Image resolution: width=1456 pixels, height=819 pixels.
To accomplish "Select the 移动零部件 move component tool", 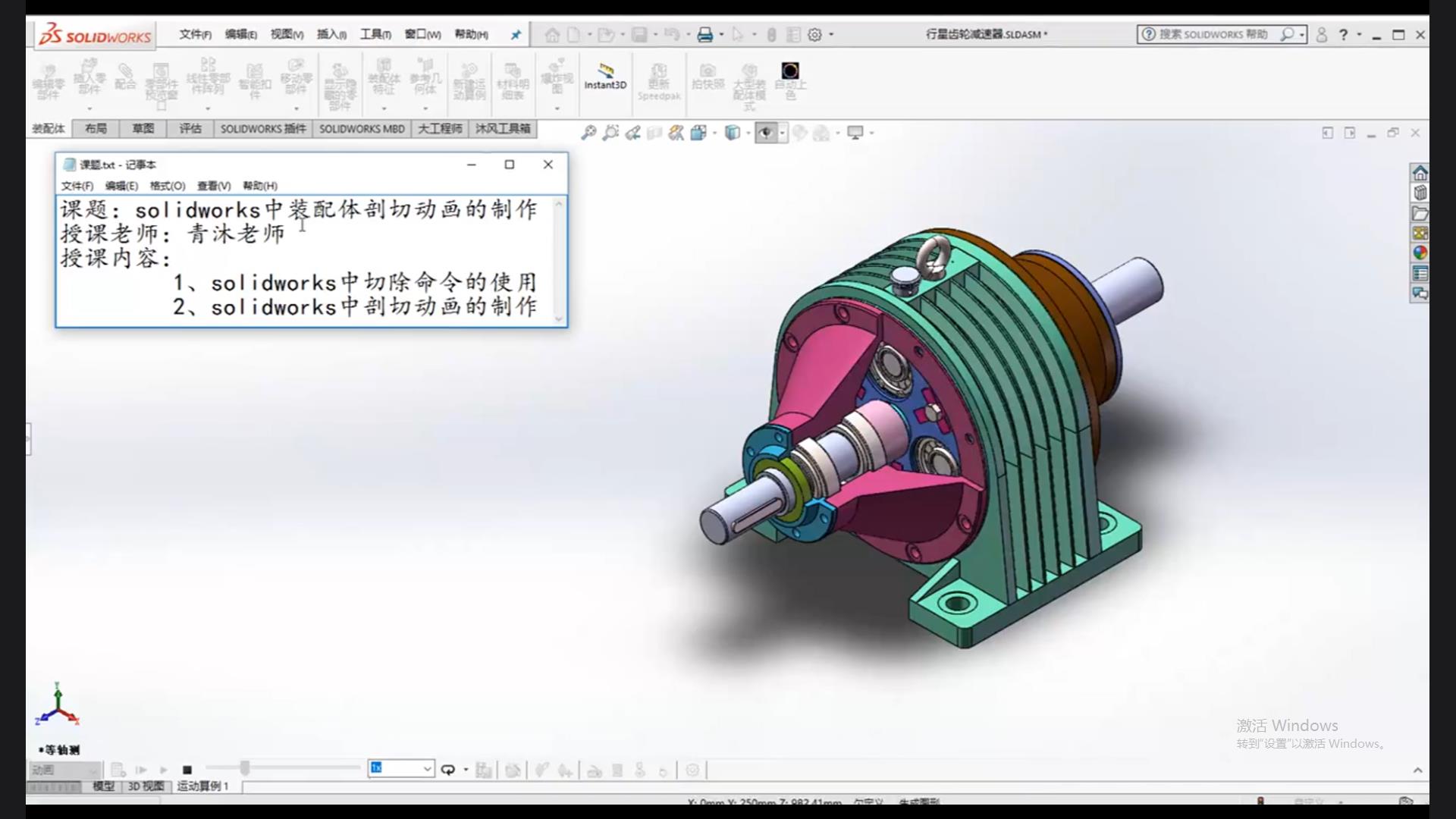I will (296, 77).
